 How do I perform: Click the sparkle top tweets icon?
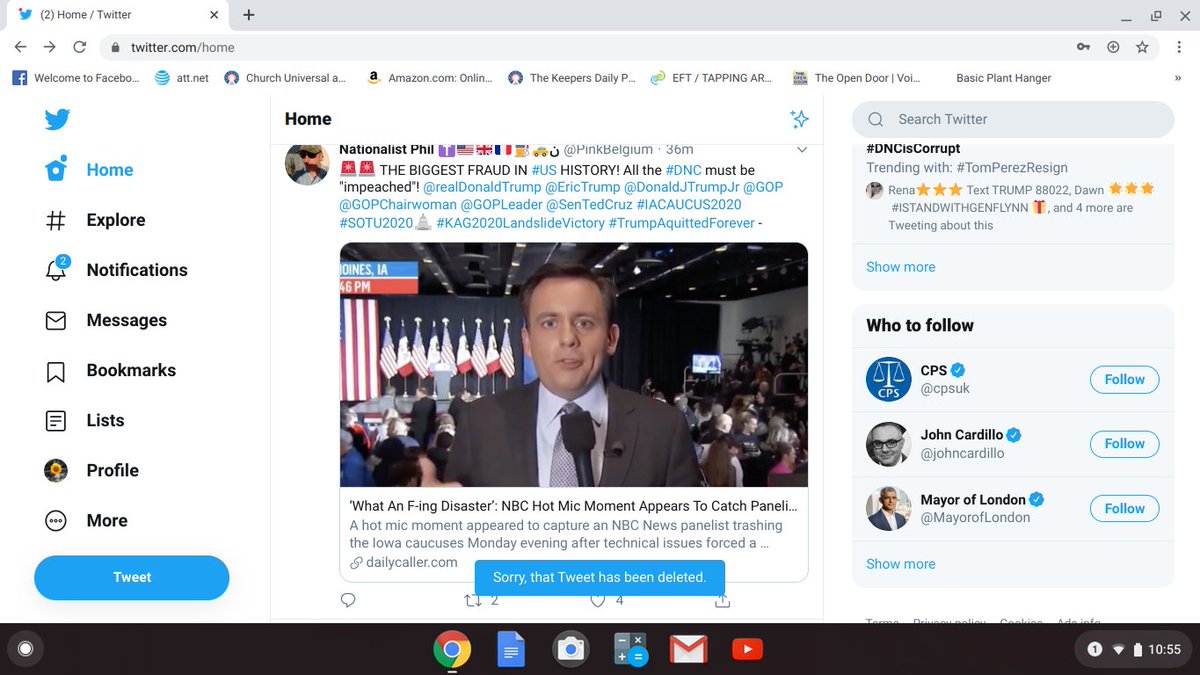pos(799,119)
